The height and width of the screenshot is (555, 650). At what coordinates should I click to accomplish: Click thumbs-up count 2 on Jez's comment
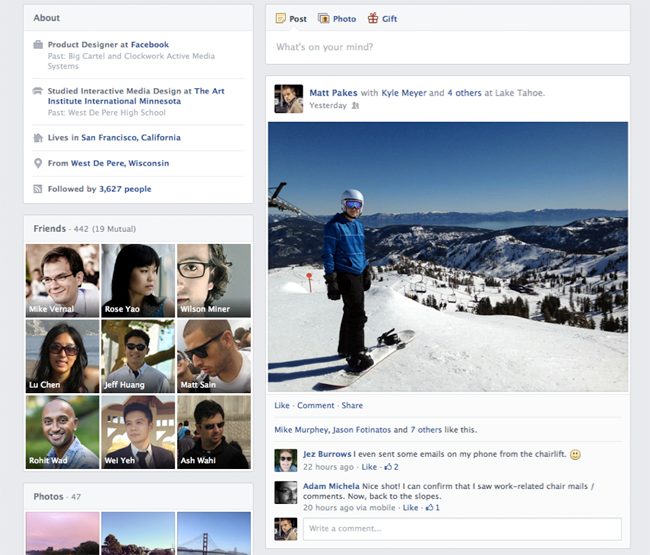click(x=391, y=467)
